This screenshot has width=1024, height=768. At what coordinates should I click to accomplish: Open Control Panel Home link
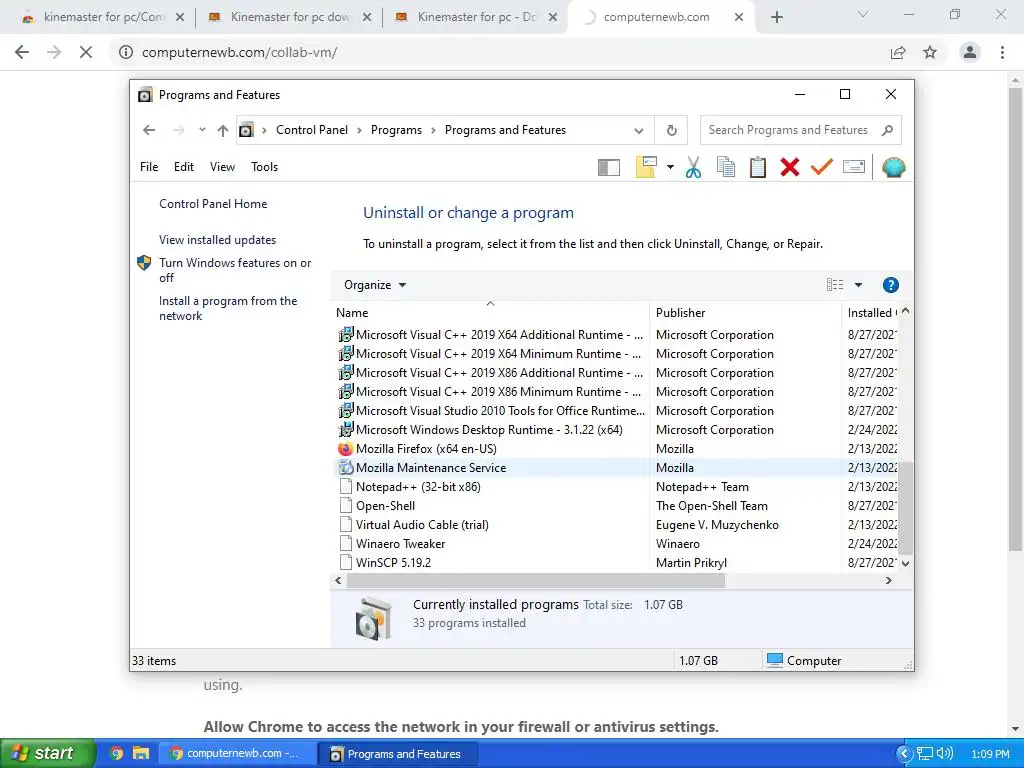click(213, 204)
